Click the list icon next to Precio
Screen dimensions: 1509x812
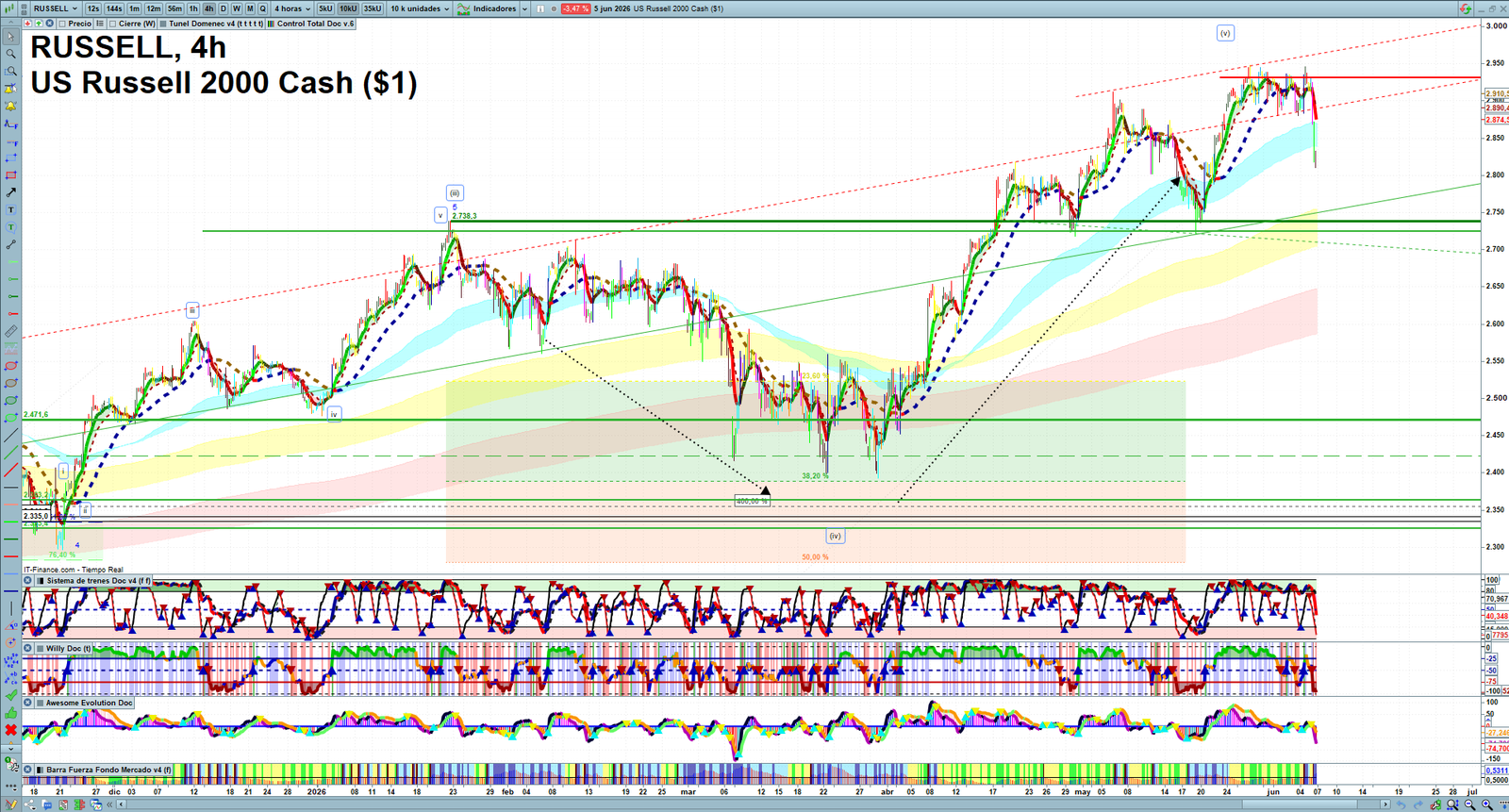[99, 24]
